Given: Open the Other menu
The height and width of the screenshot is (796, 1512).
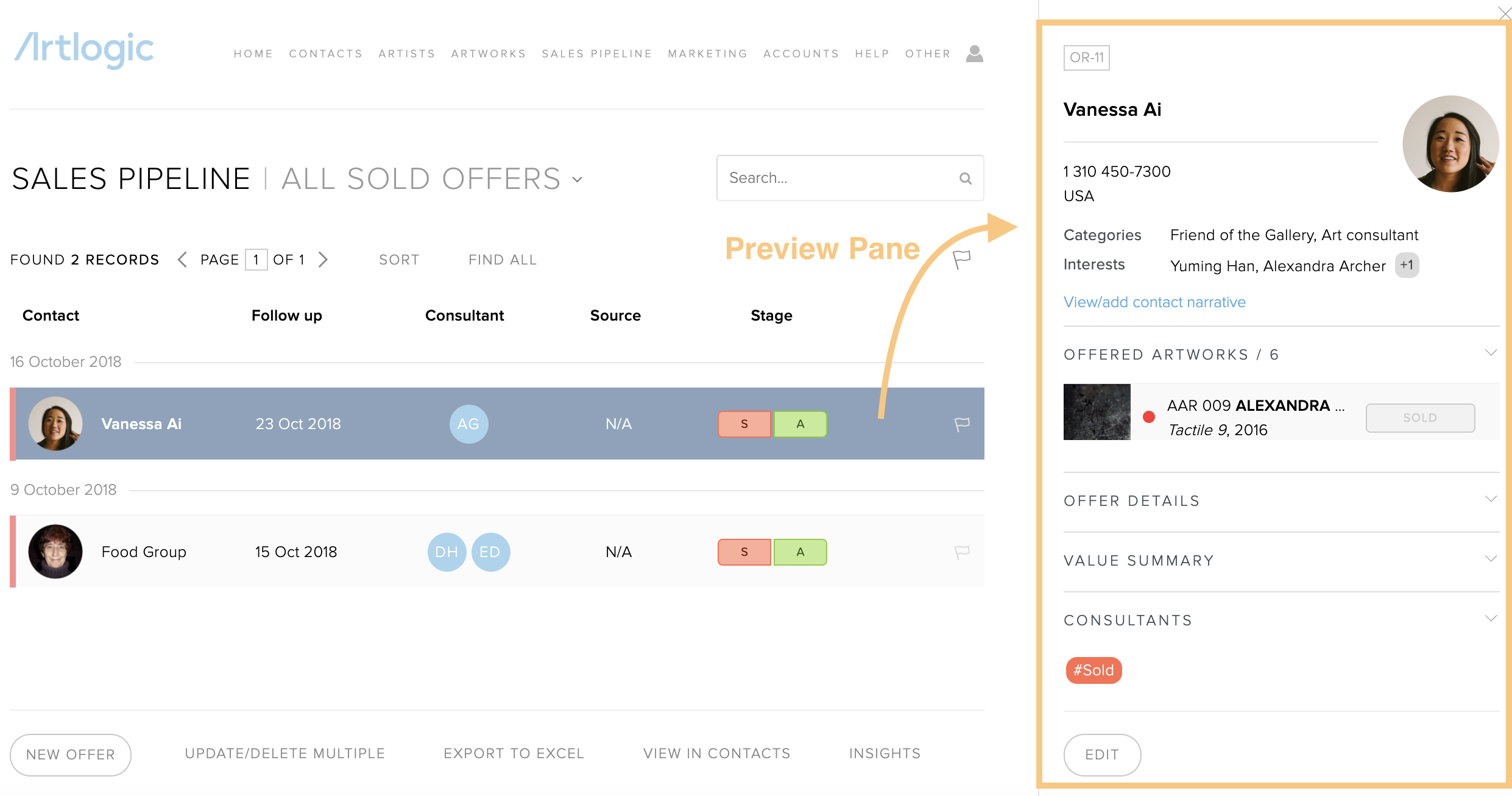Looking at the screenshot, I should 928,54.
